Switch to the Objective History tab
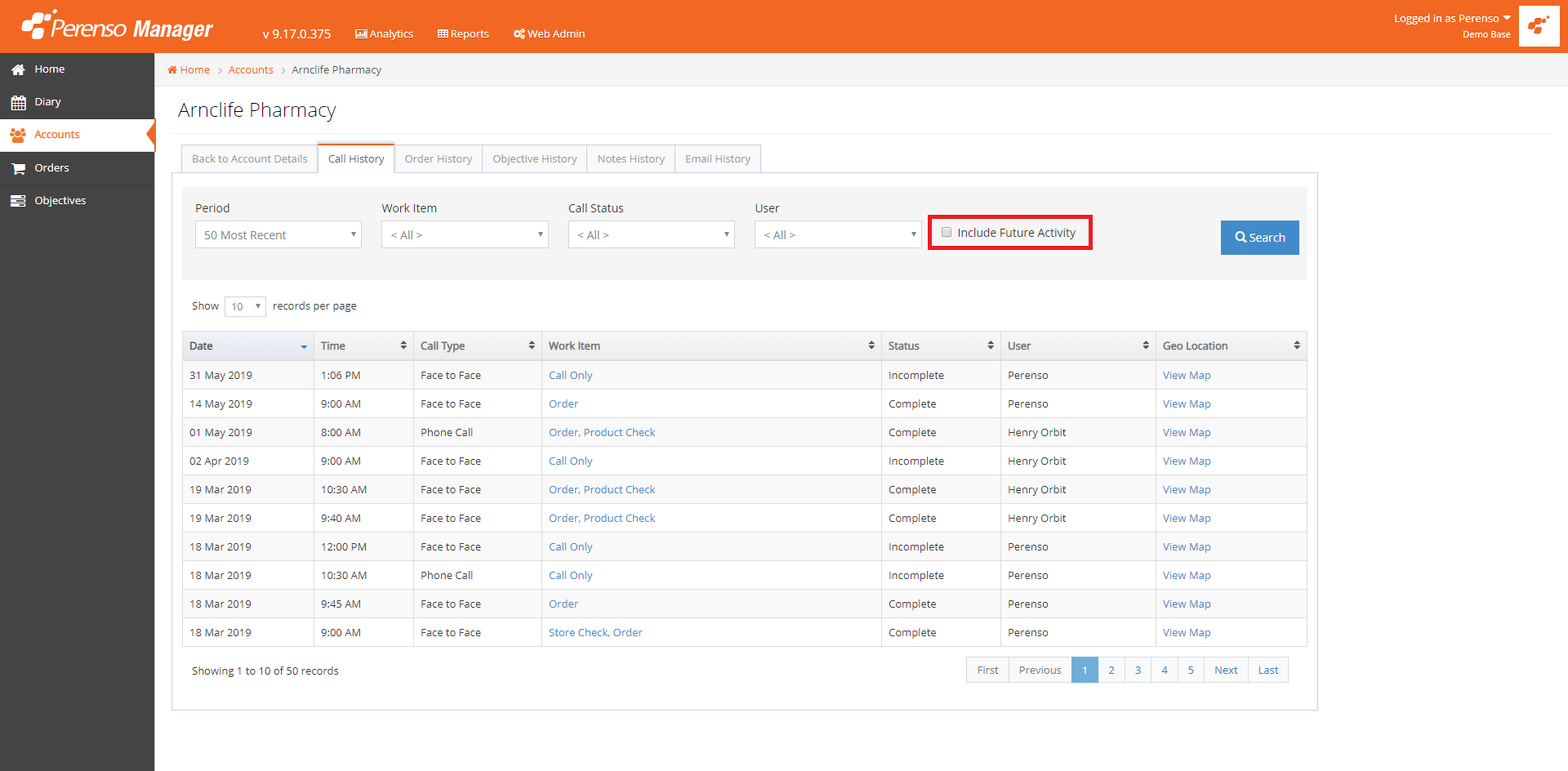The width and height of the screenshot is (1568, 771). (535, 158)
